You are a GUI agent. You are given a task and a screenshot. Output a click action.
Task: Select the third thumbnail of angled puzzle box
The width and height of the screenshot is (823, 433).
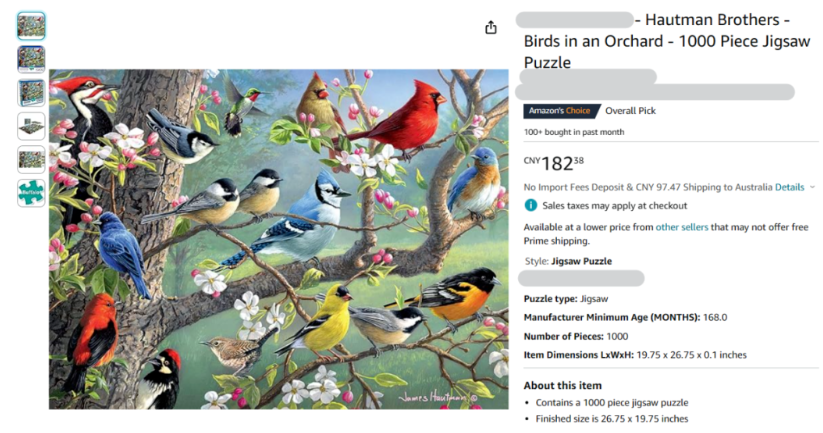click(x=31, y=92)
